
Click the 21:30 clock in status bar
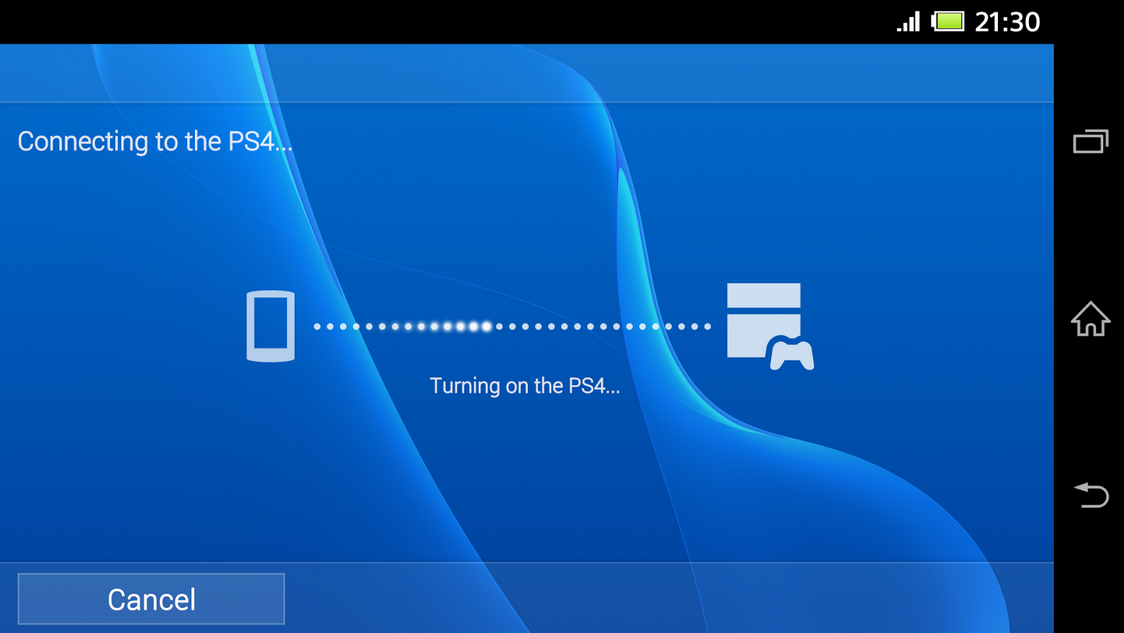pos(1007,21)
